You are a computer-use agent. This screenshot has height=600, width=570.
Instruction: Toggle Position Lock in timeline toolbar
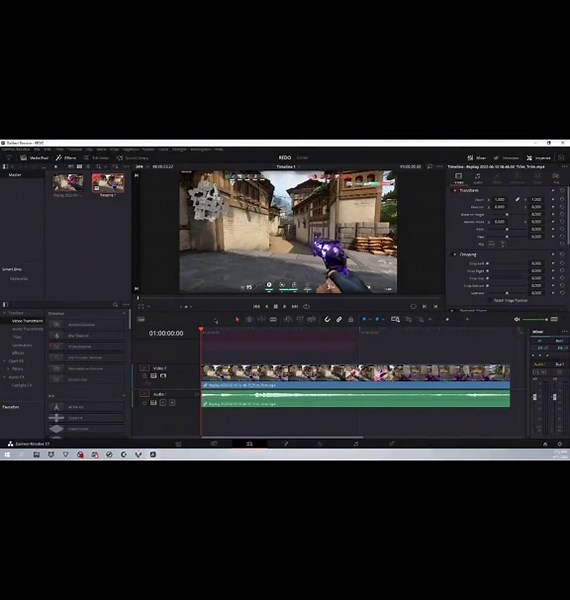[x=351, y=319]
